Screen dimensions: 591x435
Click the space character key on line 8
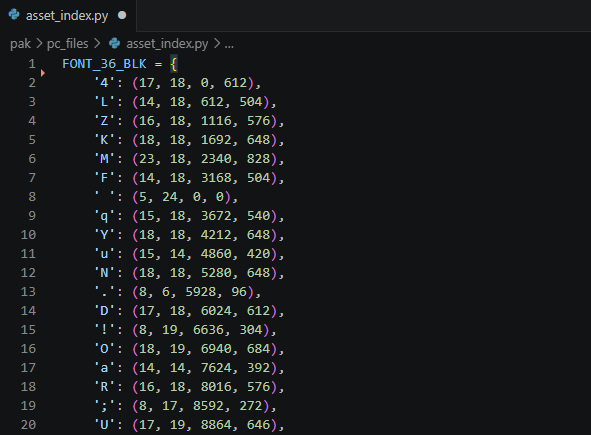click(104, 197)
